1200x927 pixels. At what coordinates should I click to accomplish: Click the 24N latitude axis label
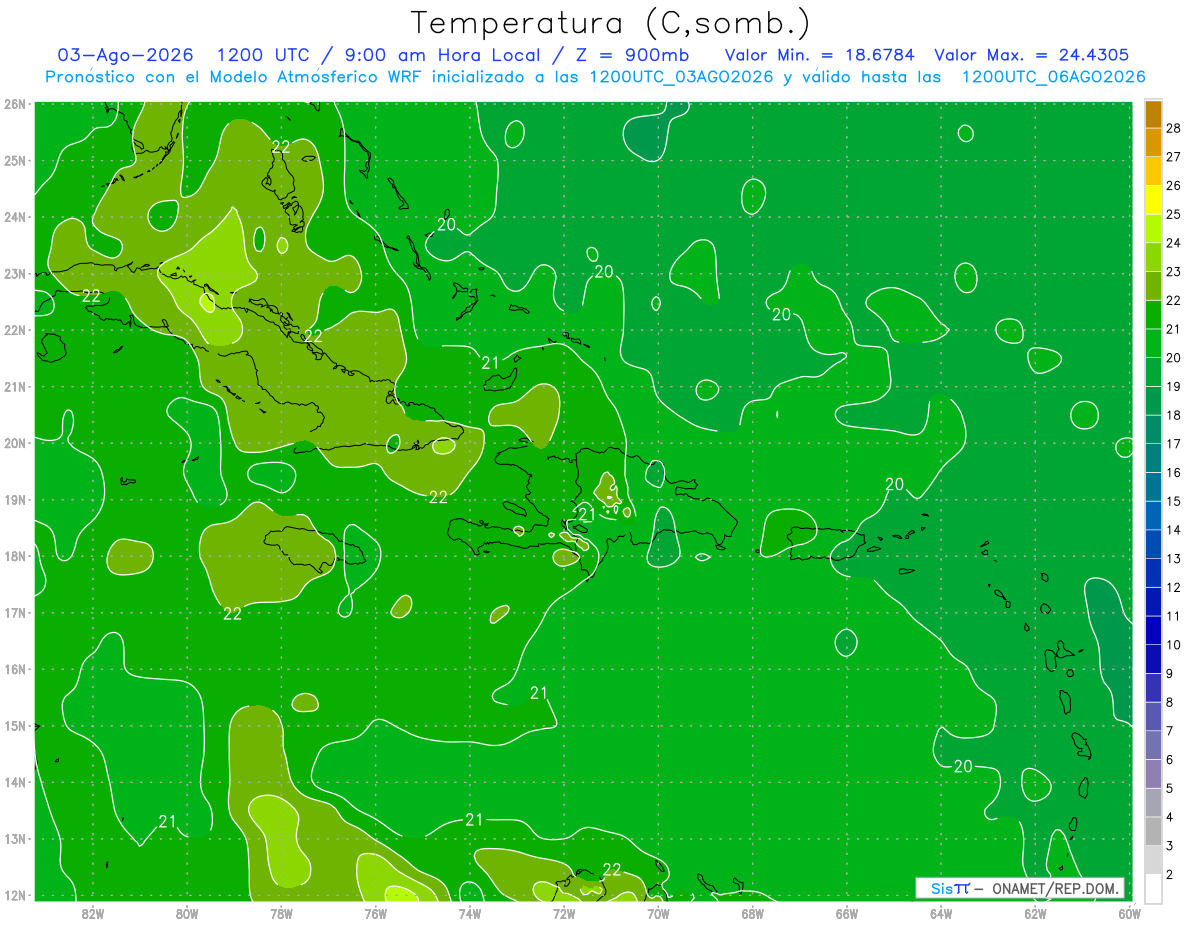point(15,217)
